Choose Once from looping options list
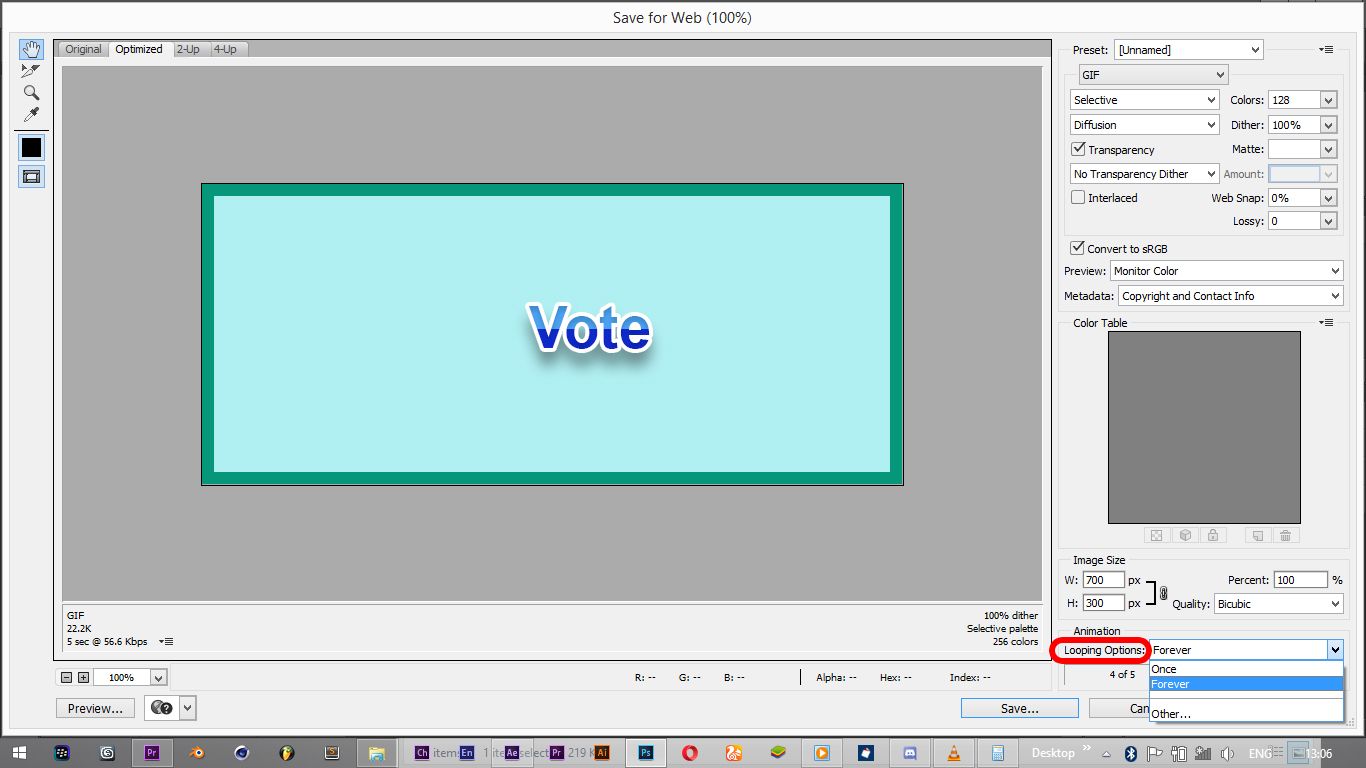The height and width of the screenshot is (768, 1366). (1246, 669)
